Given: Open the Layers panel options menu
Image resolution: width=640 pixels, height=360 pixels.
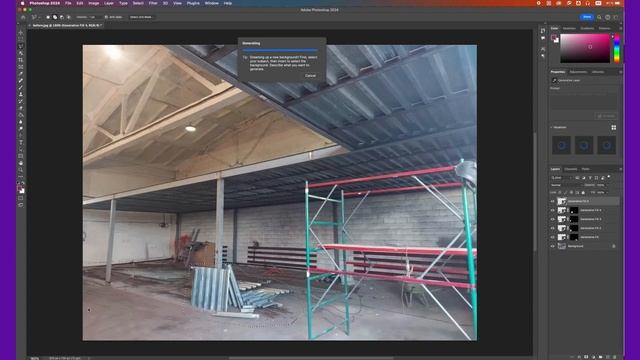Looking at the screenshot, I should click(620, 169).
